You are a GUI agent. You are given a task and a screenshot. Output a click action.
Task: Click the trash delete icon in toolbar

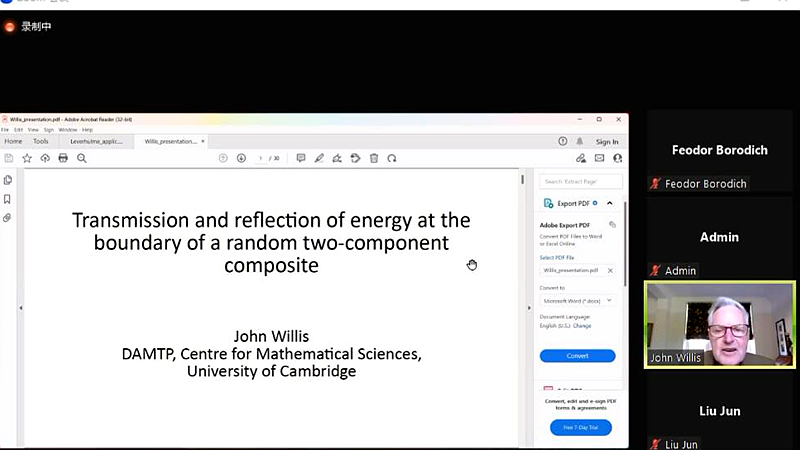[374, 158]
